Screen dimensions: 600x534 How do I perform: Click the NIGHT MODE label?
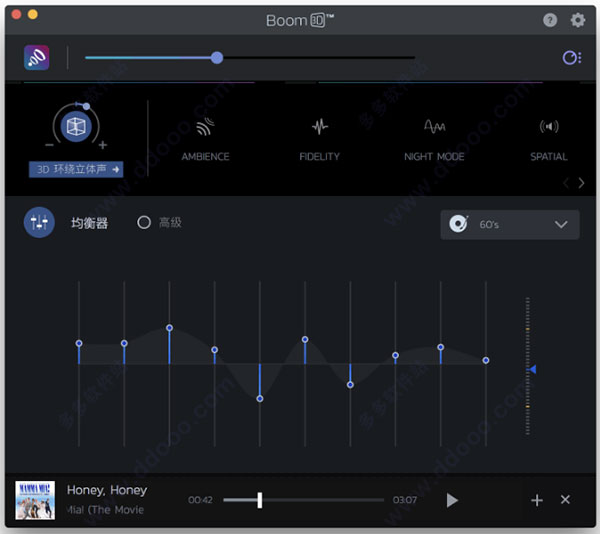click(434, 156)
